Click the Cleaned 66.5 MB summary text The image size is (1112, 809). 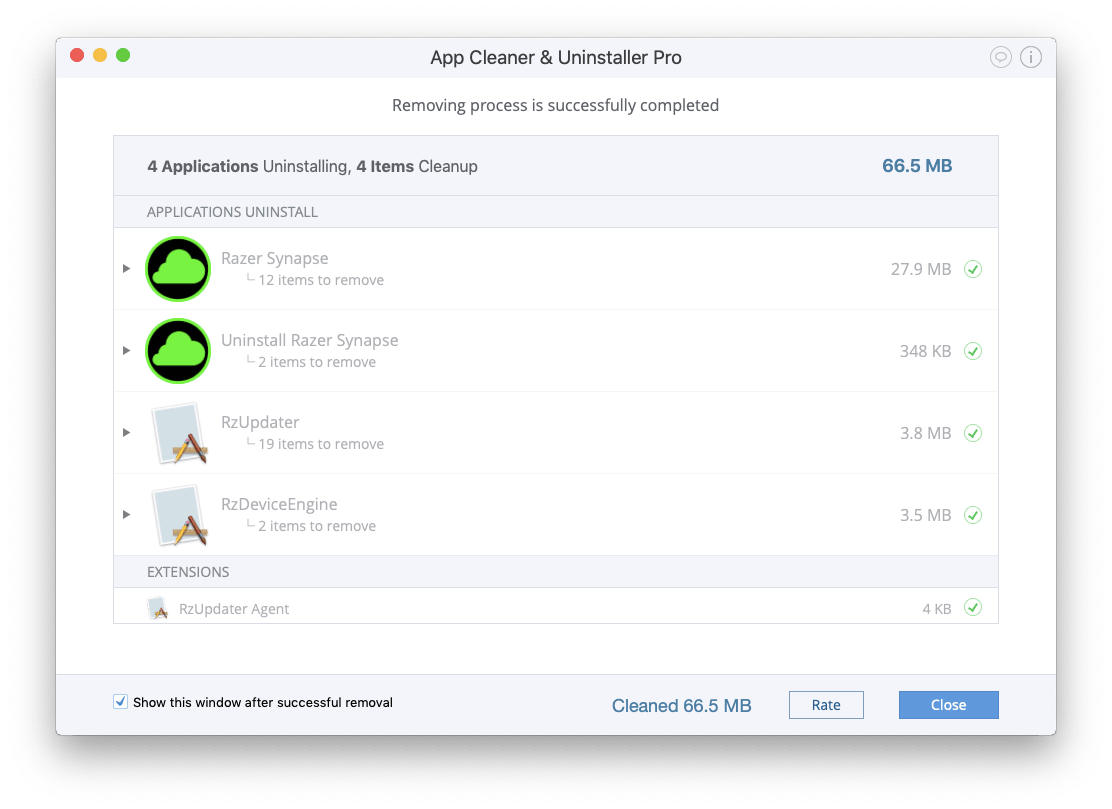682,705
